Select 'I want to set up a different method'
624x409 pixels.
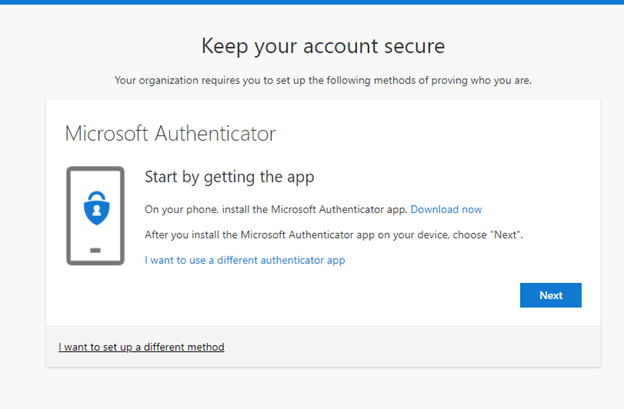coord(141,347)
